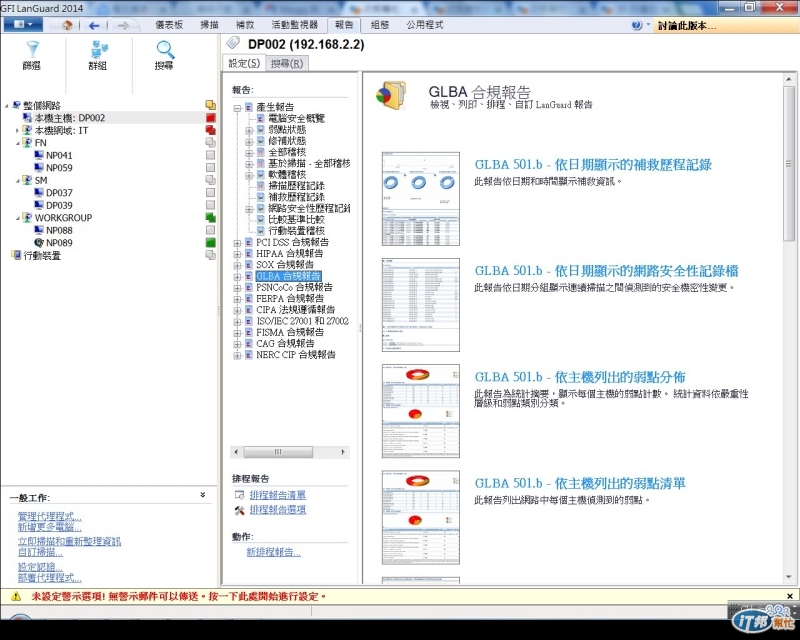Click the warning triangle icon in alert bar
Viewport: 800px width, 640px height.
point(16,596)
